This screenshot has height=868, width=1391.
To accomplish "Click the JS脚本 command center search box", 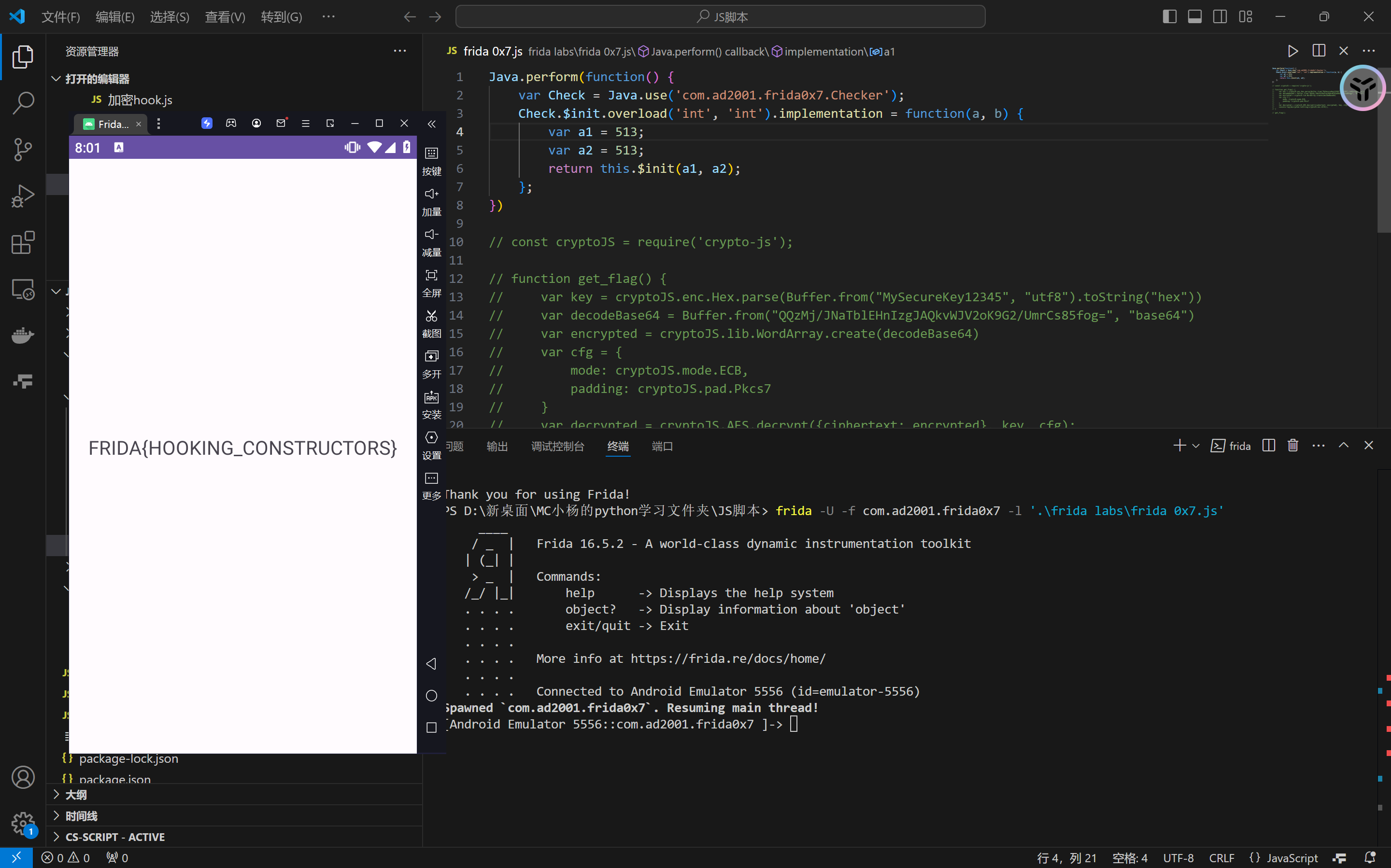I will pyautogui.click(x=720, y=16).
